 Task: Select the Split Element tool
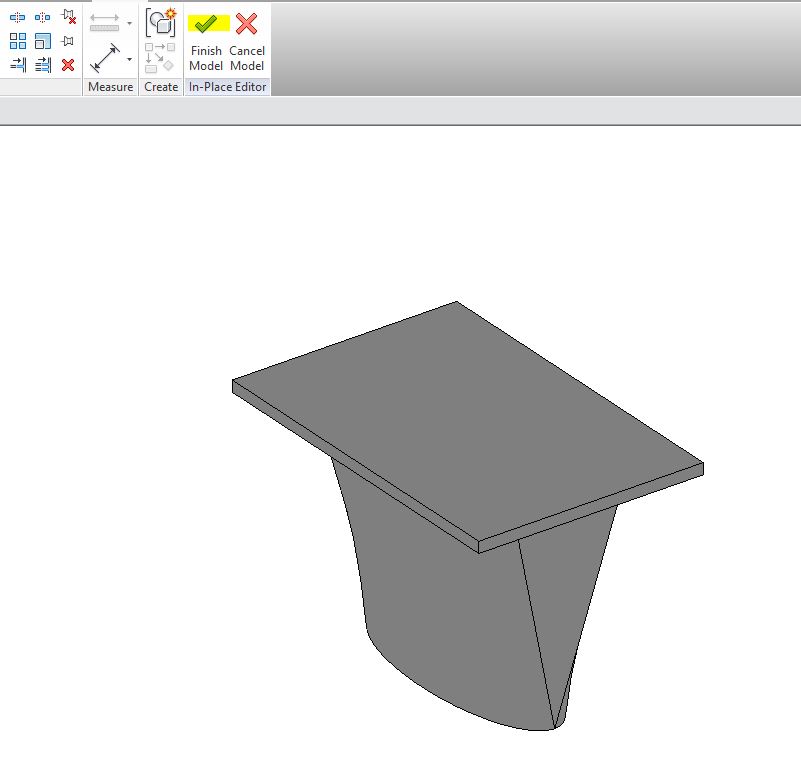click(17, 18)
